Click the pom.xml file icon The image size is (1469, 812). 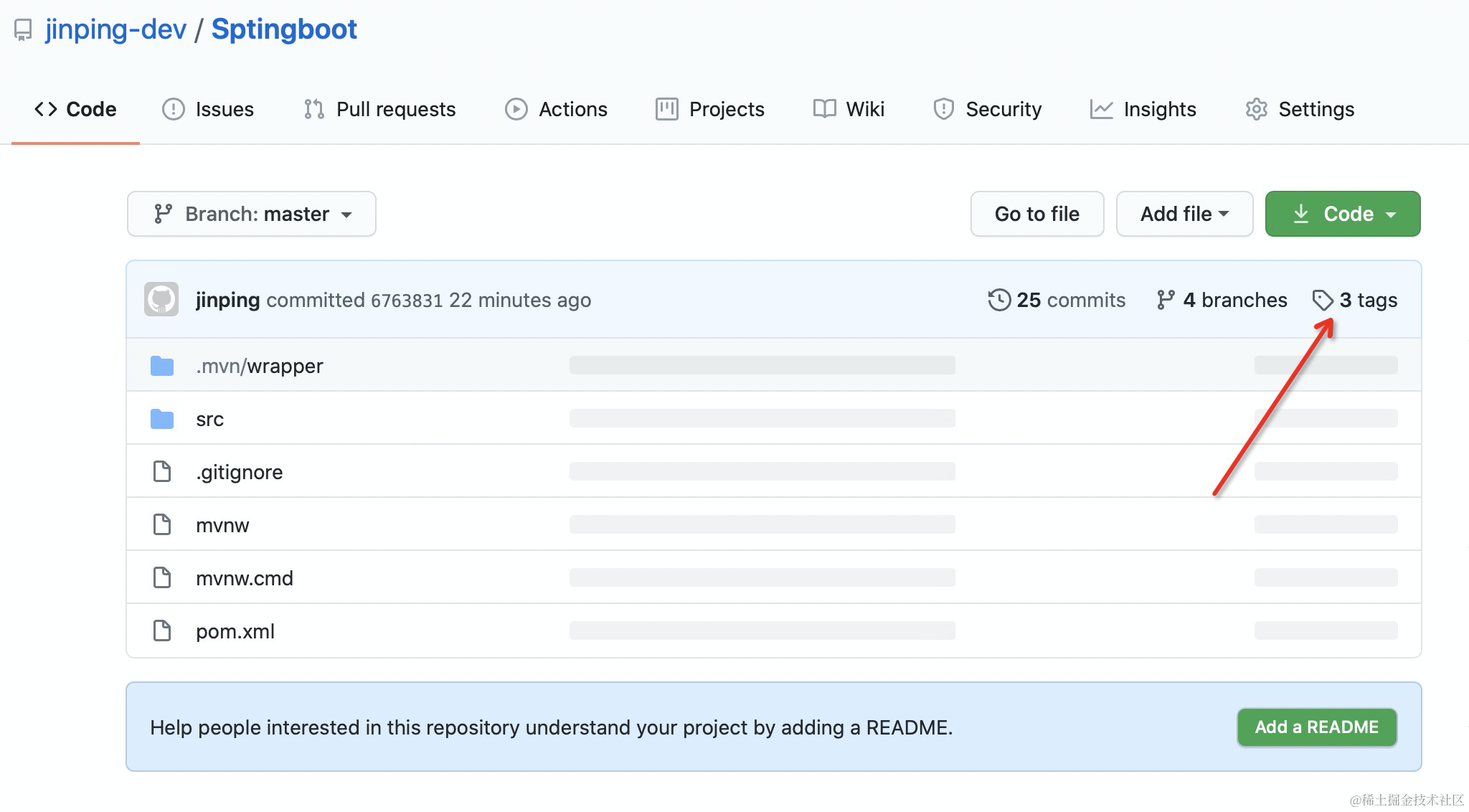(x=162, y=631)
